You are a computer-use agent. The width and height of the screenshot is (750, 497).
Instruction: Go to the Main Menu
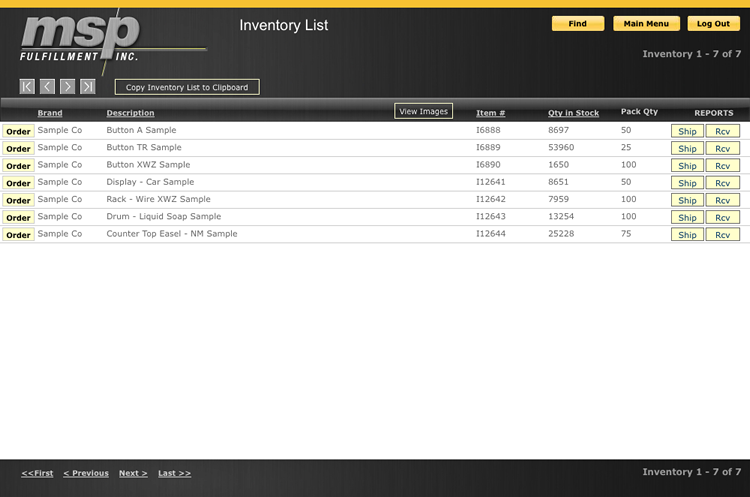pos(646,23)
